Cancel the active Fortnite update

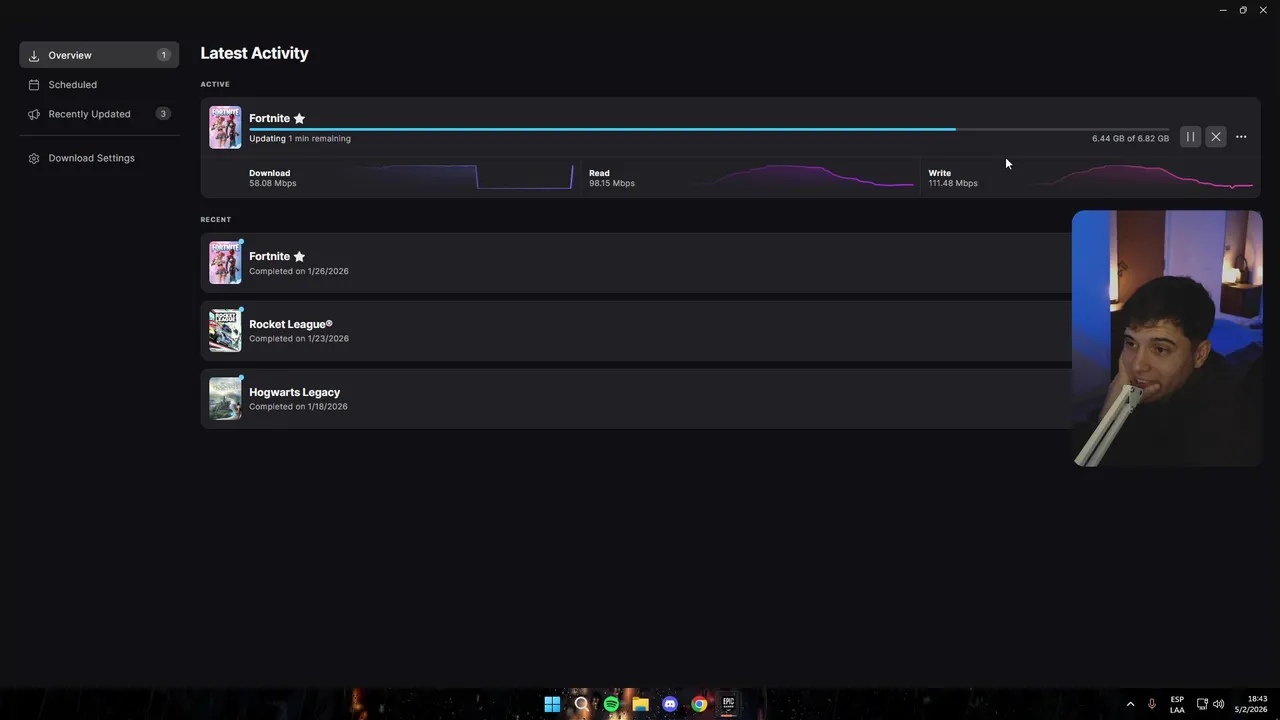tap(1215, 137)
